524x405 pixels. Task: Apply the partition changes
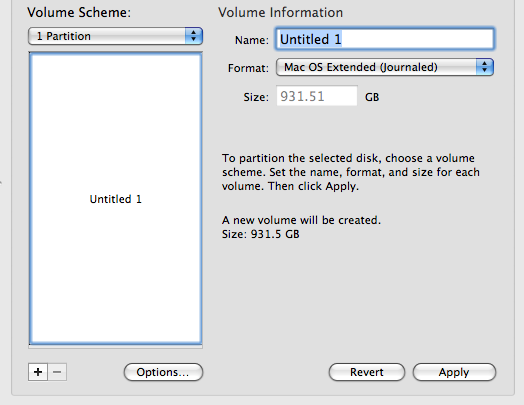[454, 372]
